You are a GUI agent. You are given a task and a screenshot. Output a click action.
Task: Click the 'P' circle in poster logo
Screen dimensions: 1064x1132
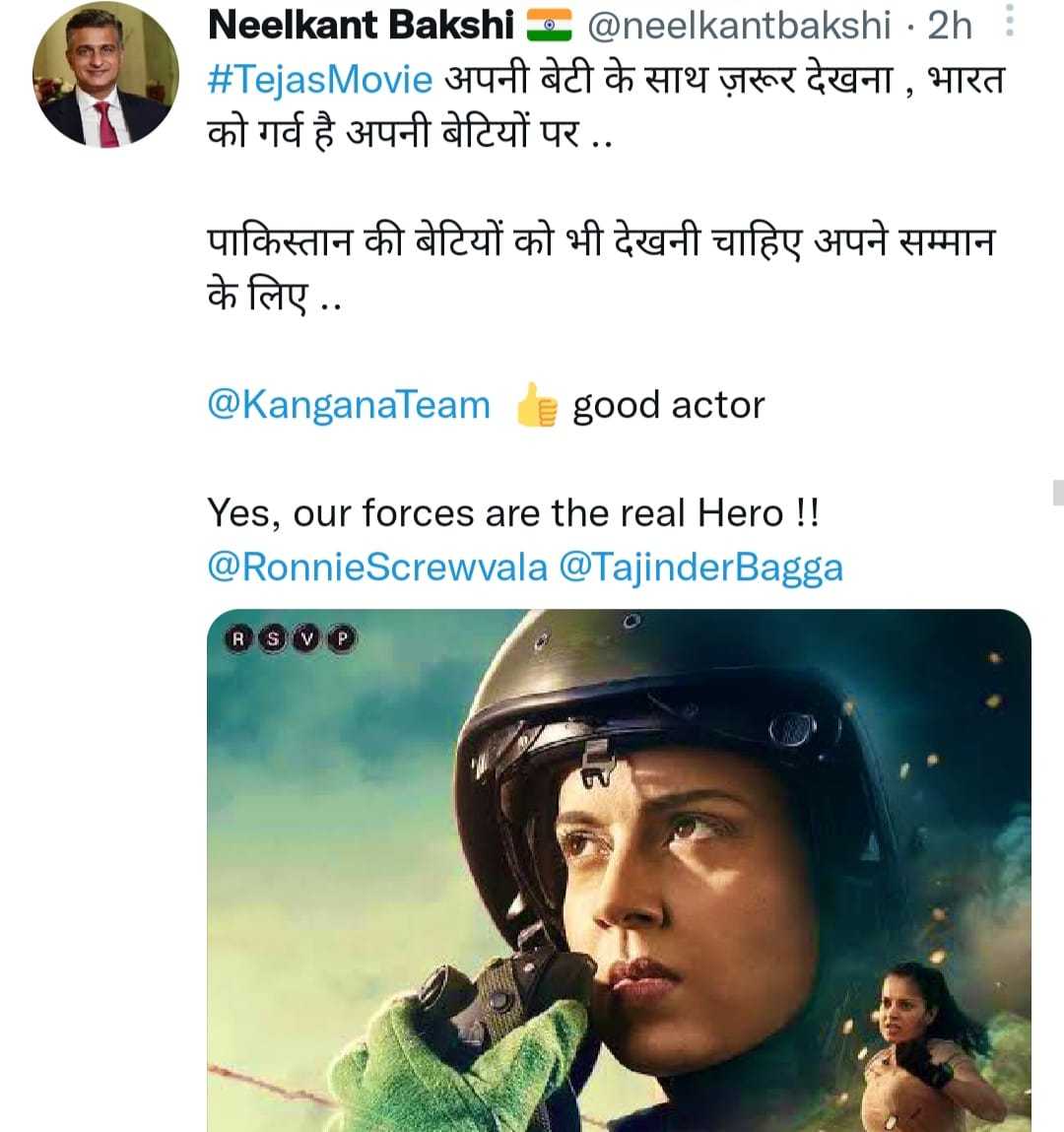(342, 639)
